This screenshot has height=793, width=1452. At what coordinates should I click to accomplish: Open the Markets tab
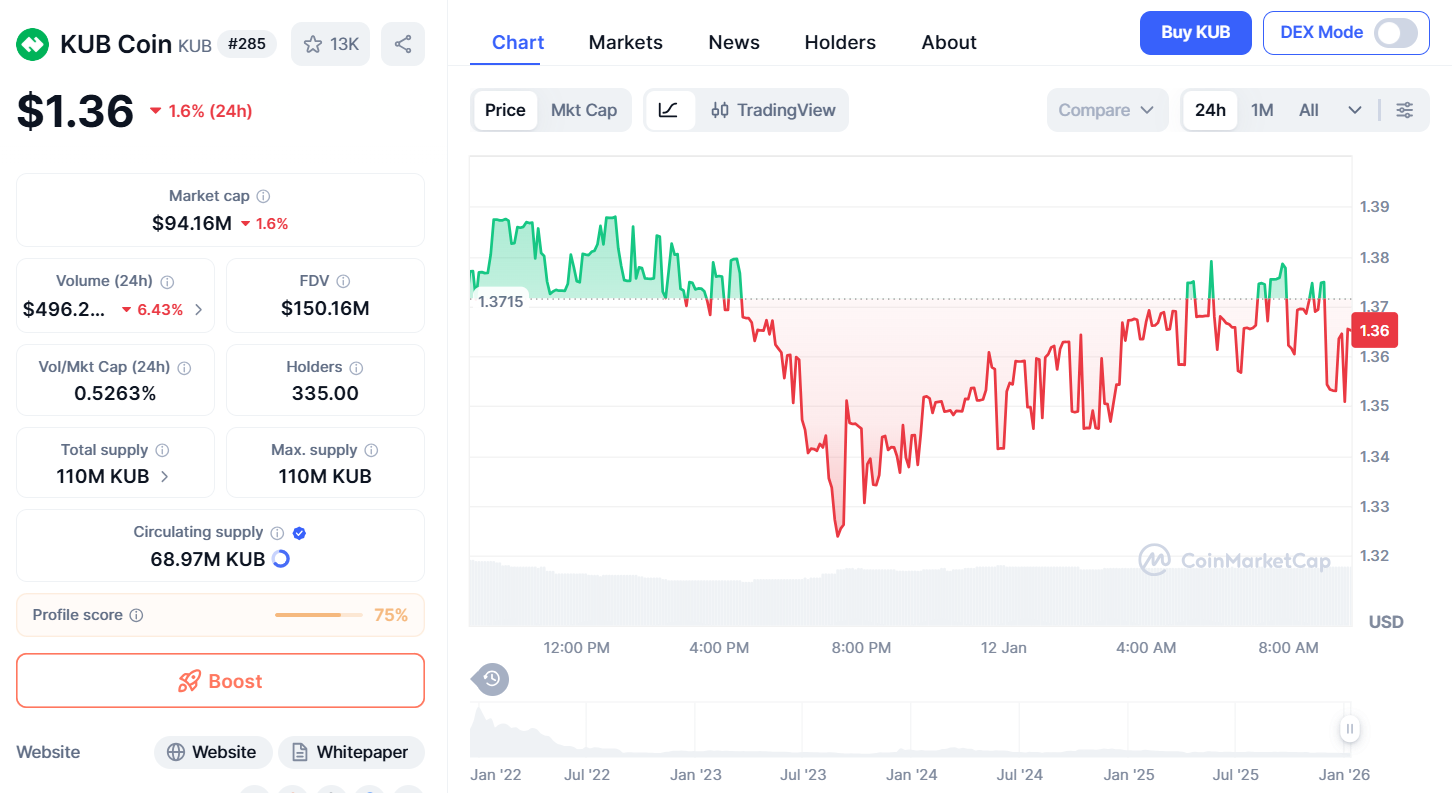625,42
